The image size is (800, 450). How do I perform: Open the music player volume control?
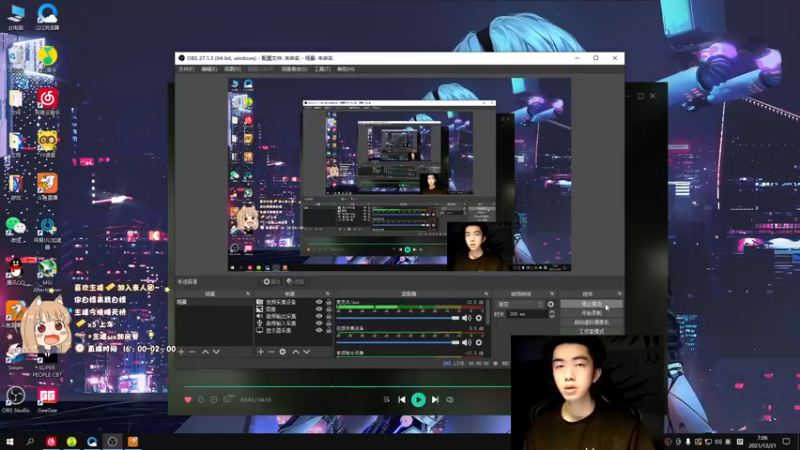[x=449, y=399]
